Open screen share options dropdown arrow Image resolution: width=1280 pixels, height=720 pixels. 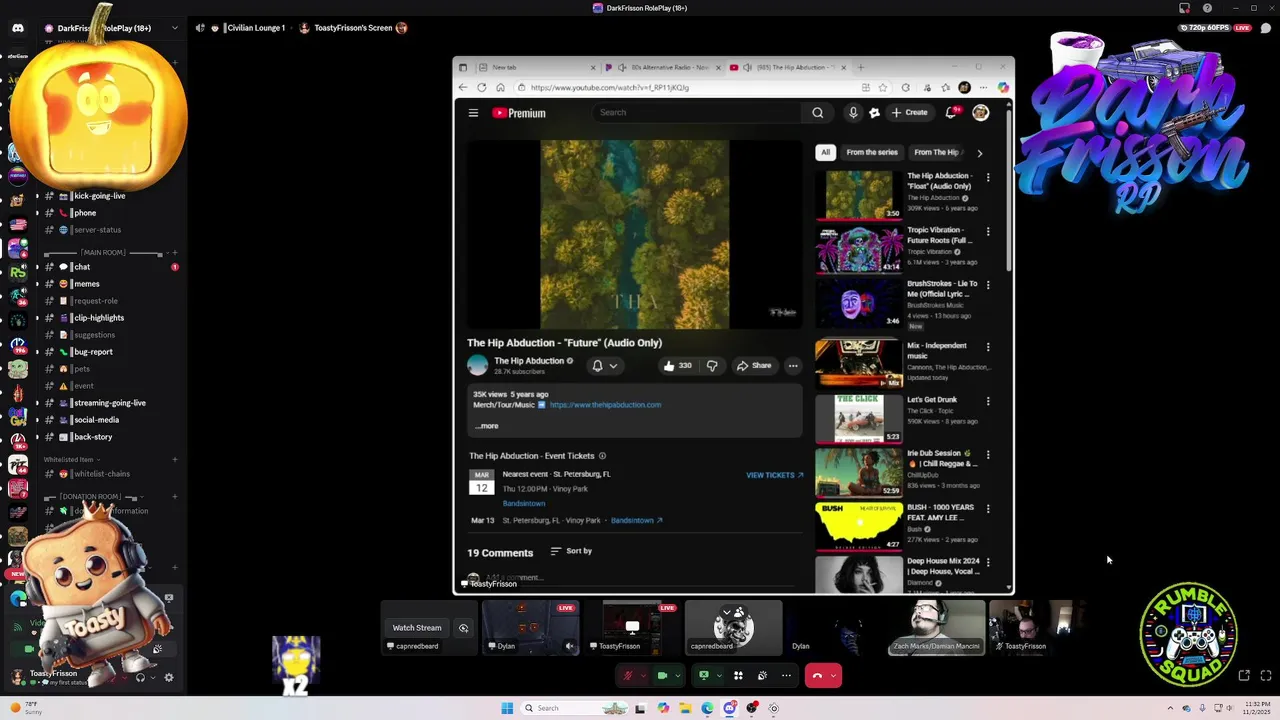pos(719,676)
